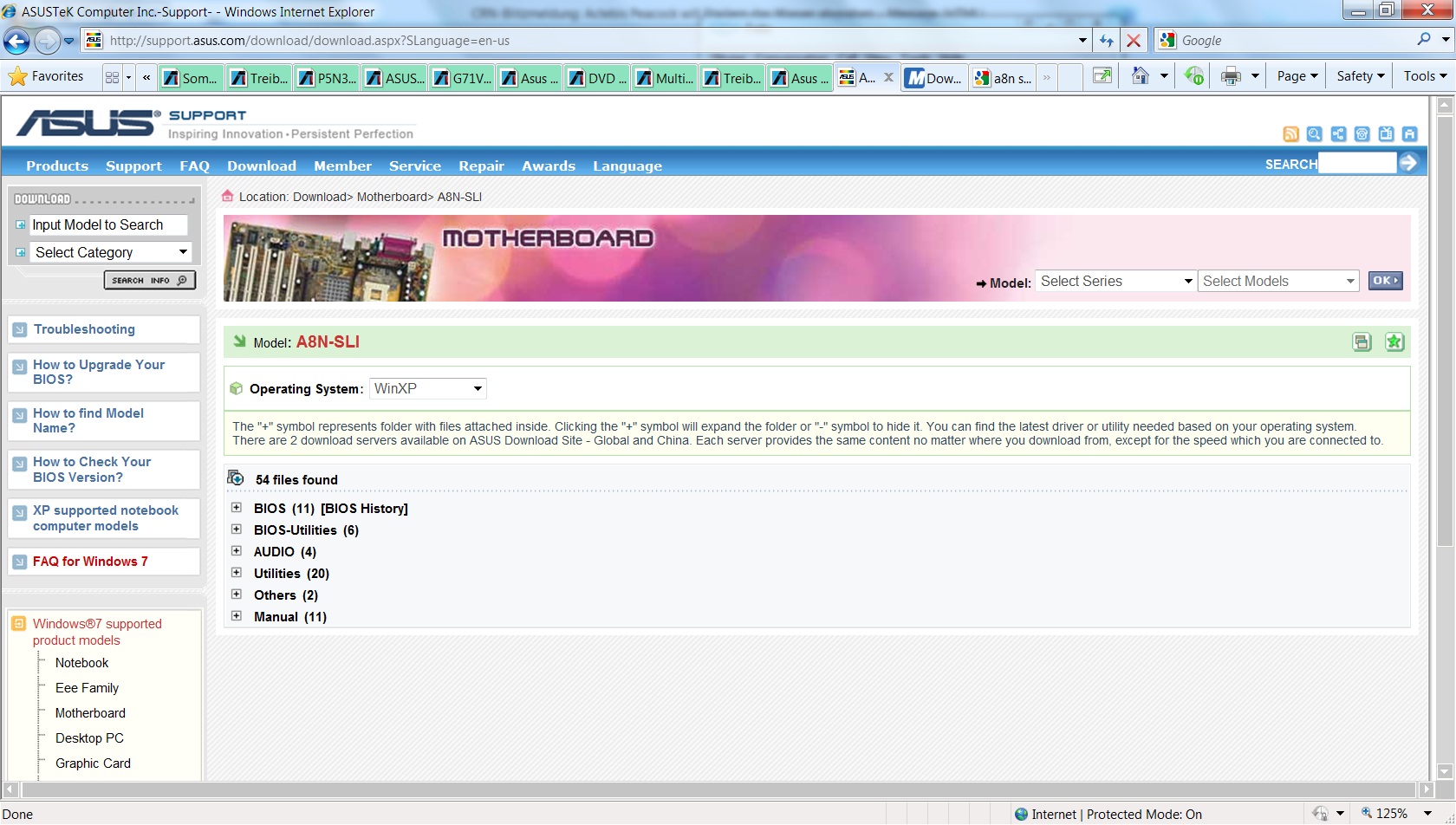
Task: Click the new tab button
Action: click(1070, 77)
